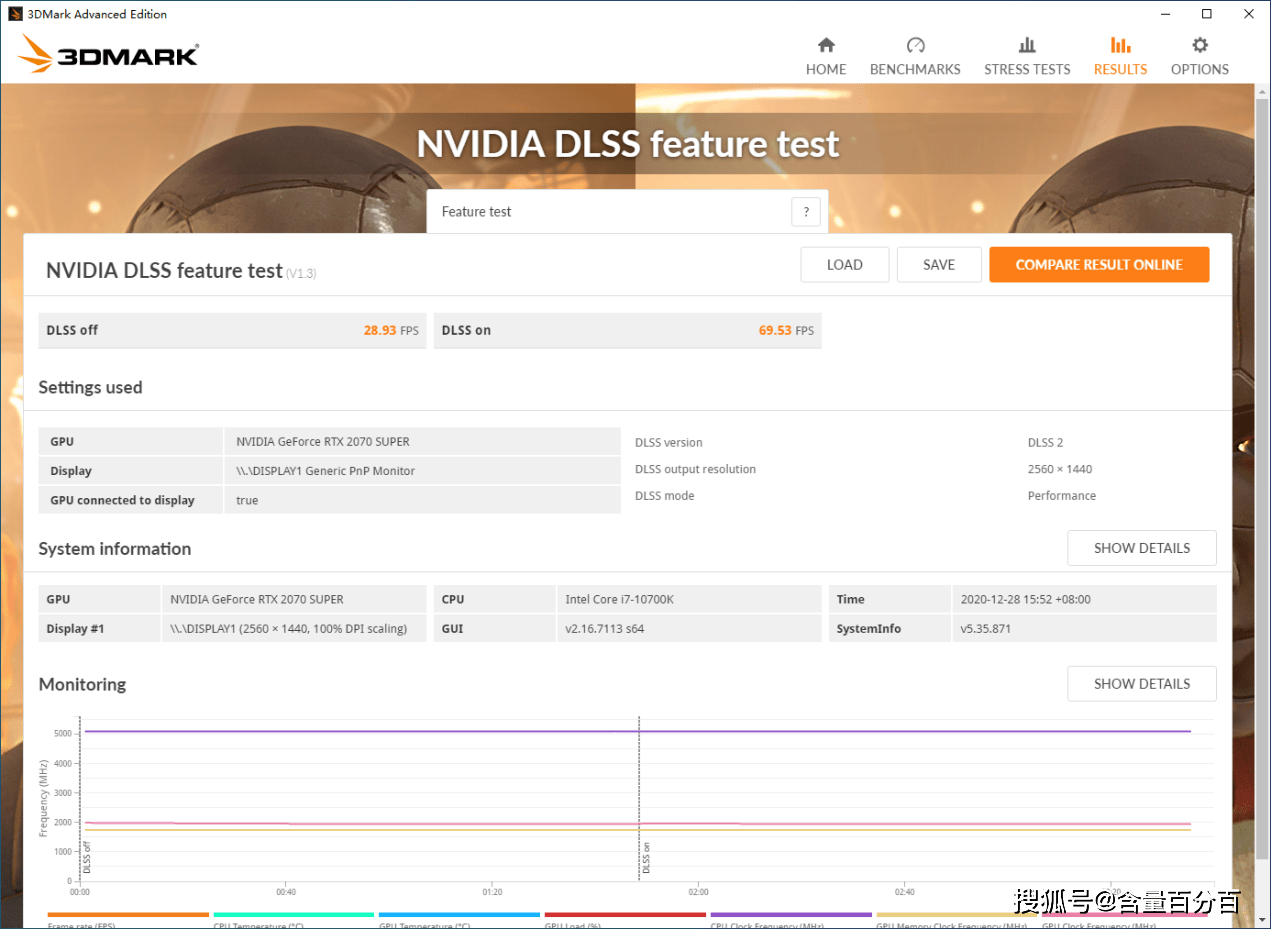Image resolution: width=1271 pixels, height=929 pixels.
Task: Toggle the Frame rate (FPS) legend
Action: tap(128, 921)
